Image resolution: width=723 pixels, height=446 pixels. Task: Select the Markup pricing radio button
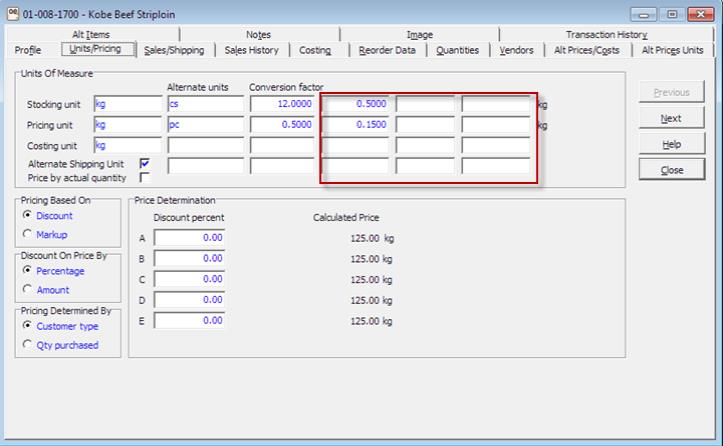pyautogui.click(x=27, y=234)
